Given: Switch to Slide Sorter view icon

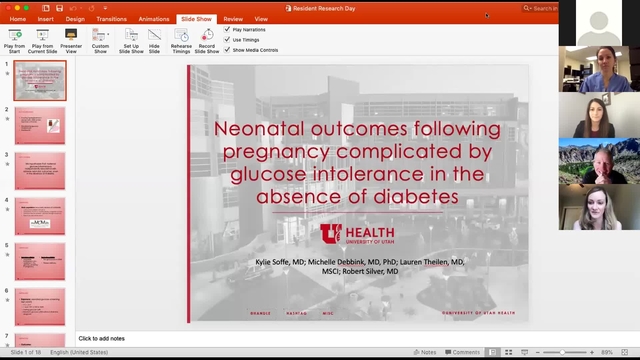Looking at the screenshot, I should click(509, 352).
